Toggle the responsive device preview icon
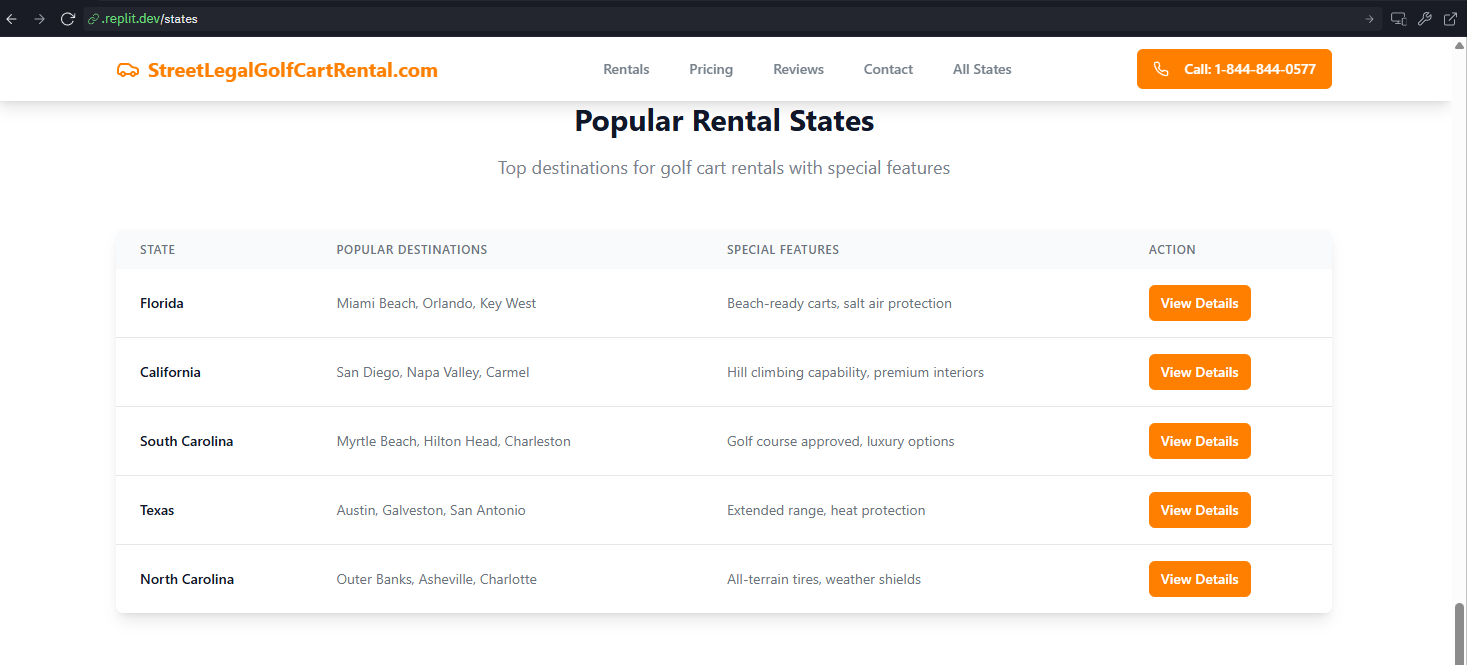This screenshot has height=665, width=1467. coord(1398,19)
